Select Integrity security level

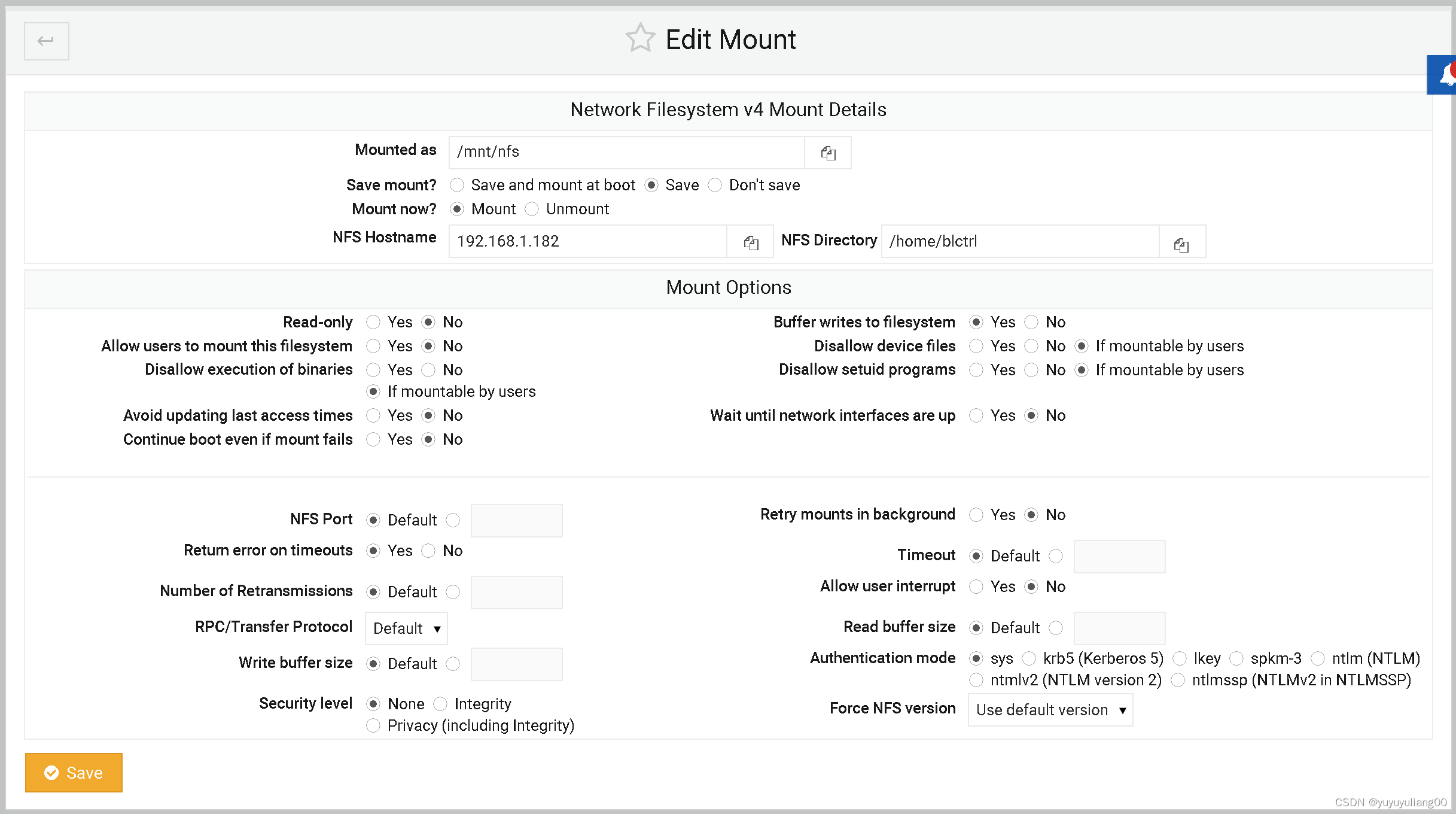pos(440,704)
